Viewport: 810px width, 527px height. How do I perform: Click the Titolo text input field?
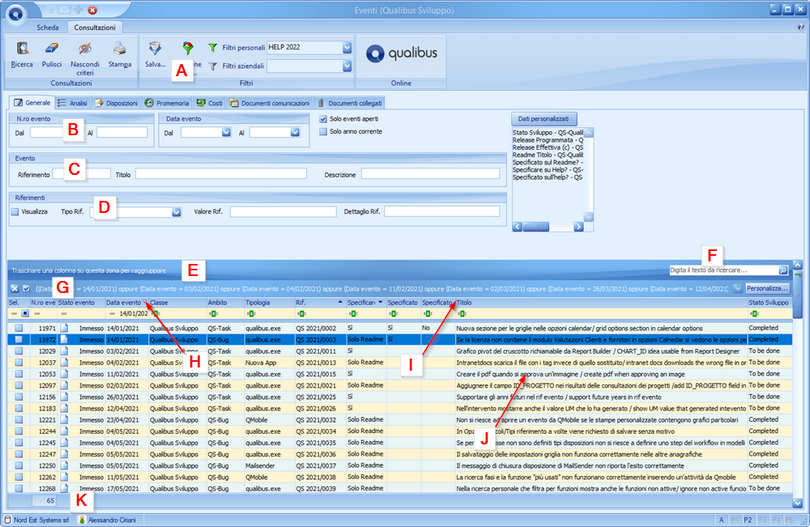tap(221, 174)
